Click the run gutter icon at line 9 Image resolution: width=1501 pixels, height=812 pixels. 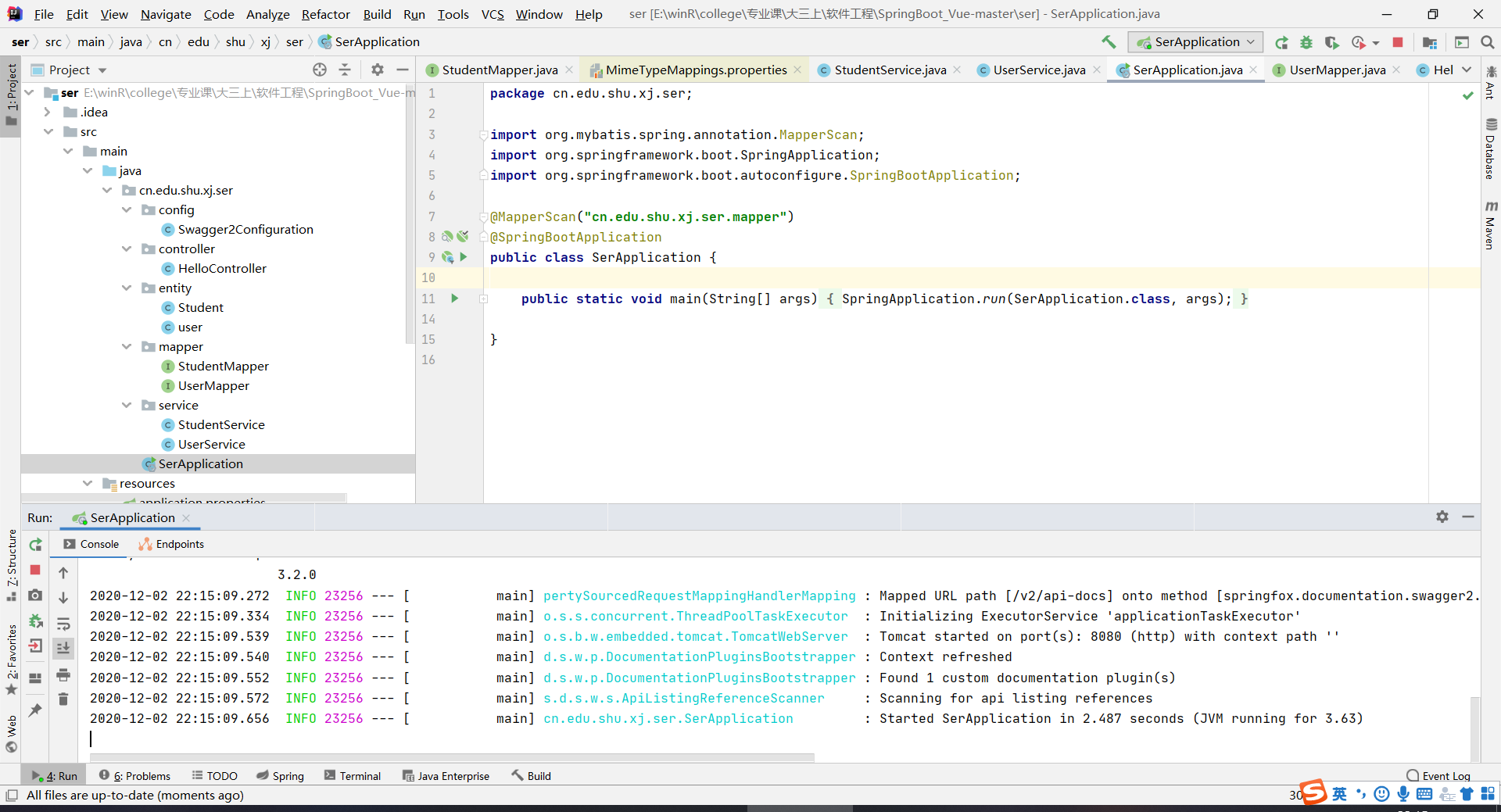coord(464,257)
